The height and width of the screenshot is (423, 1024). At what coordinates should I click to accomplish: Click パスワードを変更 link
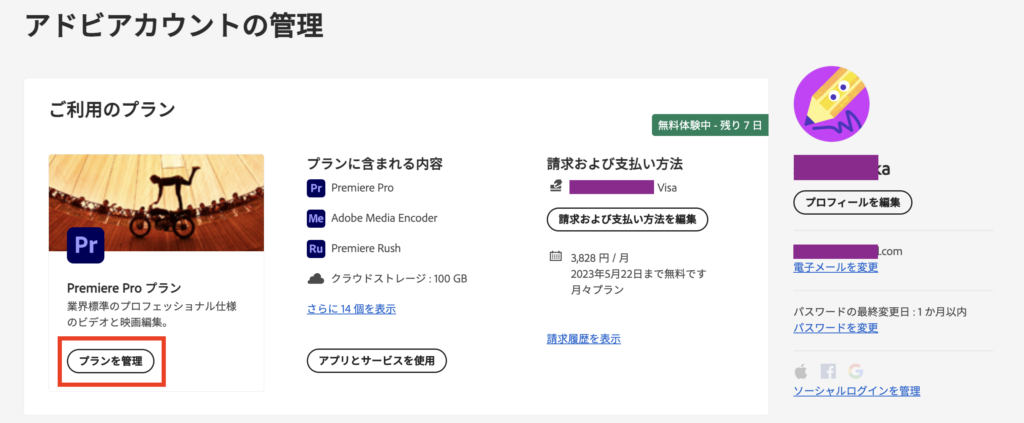[x=836, y=328]
